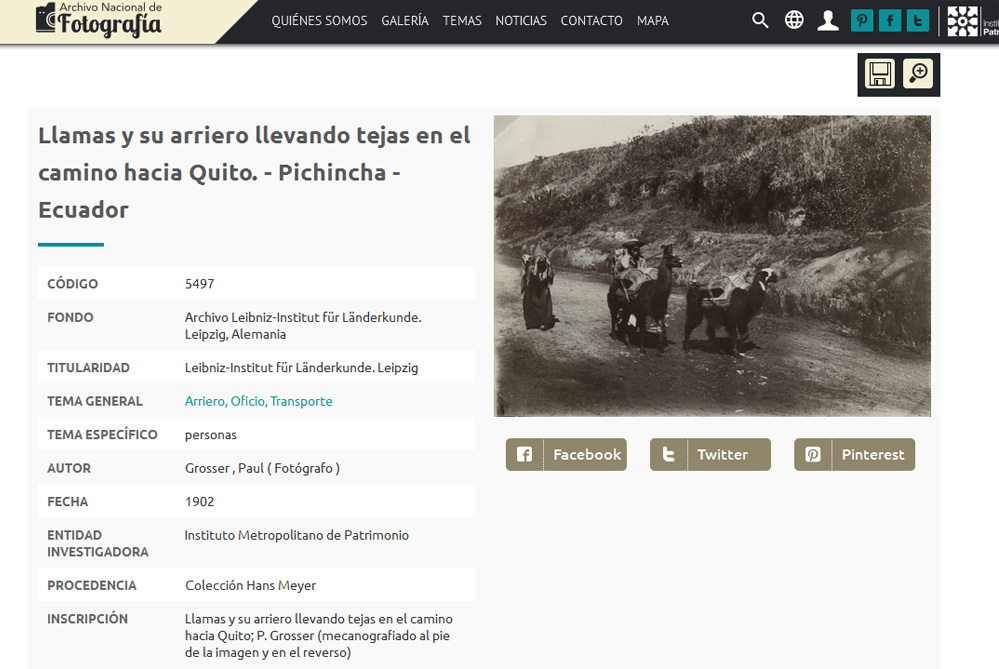Open the Temas menu item

462,20
